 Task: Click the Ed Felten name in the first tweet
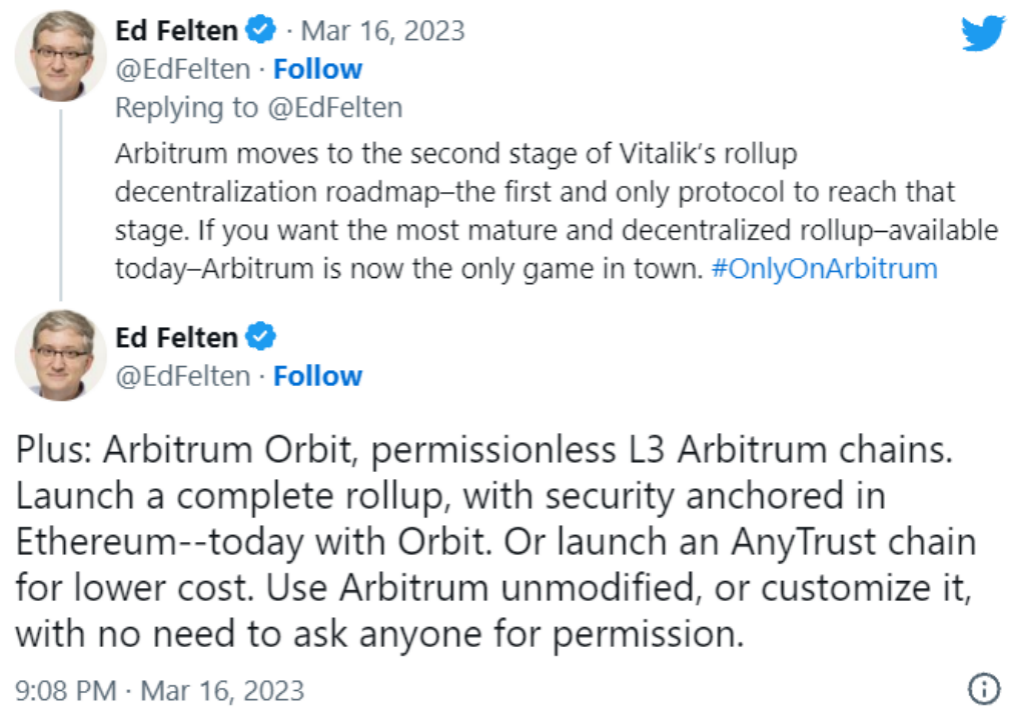pyautogui.click(x=177, y=31)
